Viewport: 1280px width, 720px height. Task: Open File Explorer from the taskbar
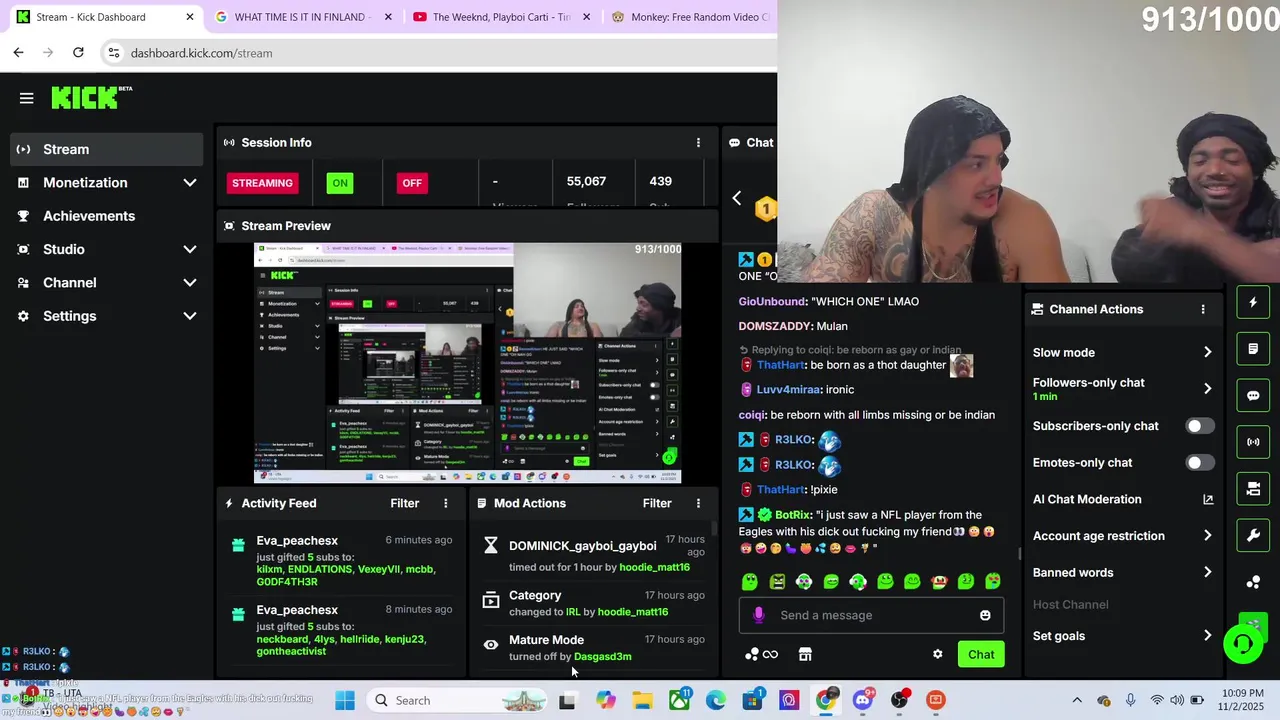pyautogui.click(x=642, y=700)
